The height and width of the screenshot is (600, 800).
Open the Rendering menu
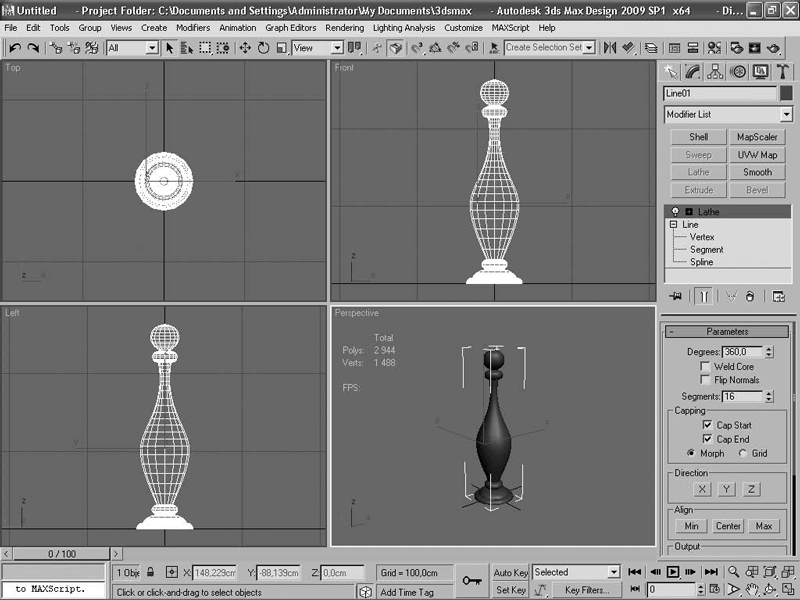[345, 28]
